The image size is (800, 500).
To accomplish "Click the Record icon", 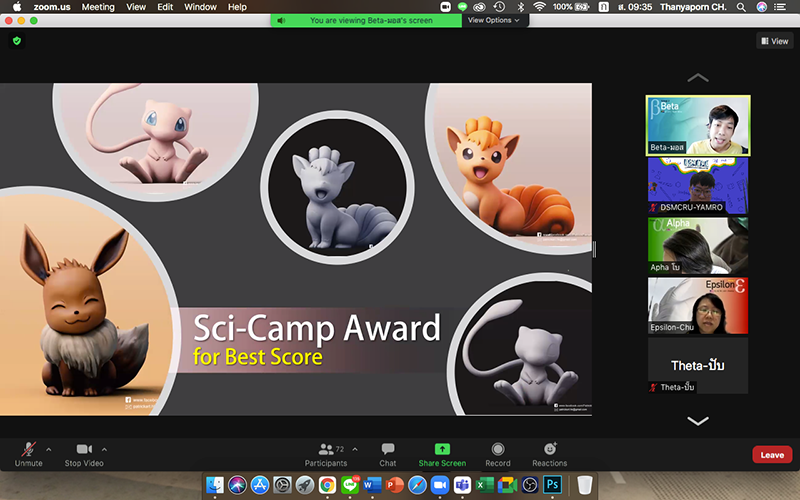I will [498, 449].
